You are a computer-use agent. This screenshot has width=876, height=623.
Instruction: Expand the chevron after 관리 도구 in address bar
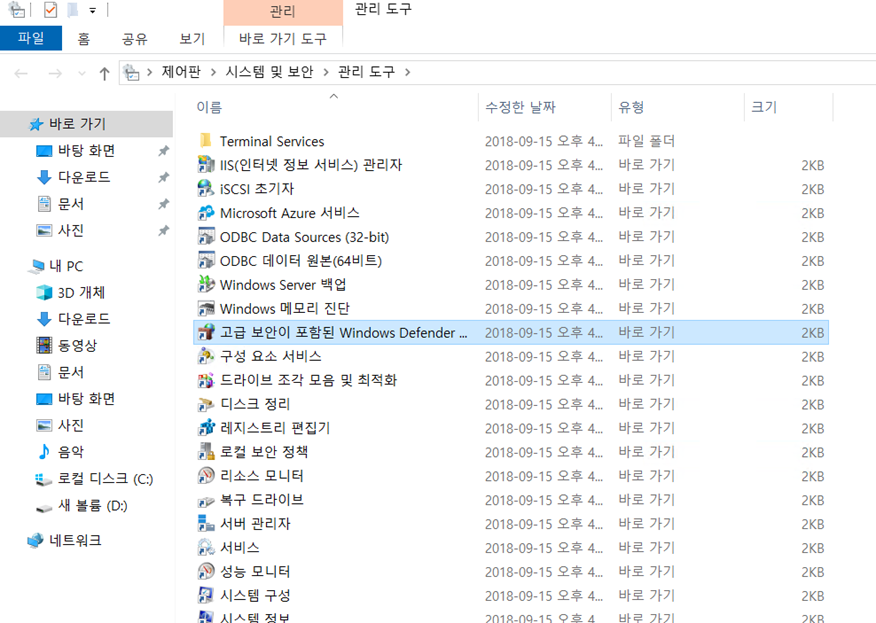pyautogui.click(x=407, y=72)
